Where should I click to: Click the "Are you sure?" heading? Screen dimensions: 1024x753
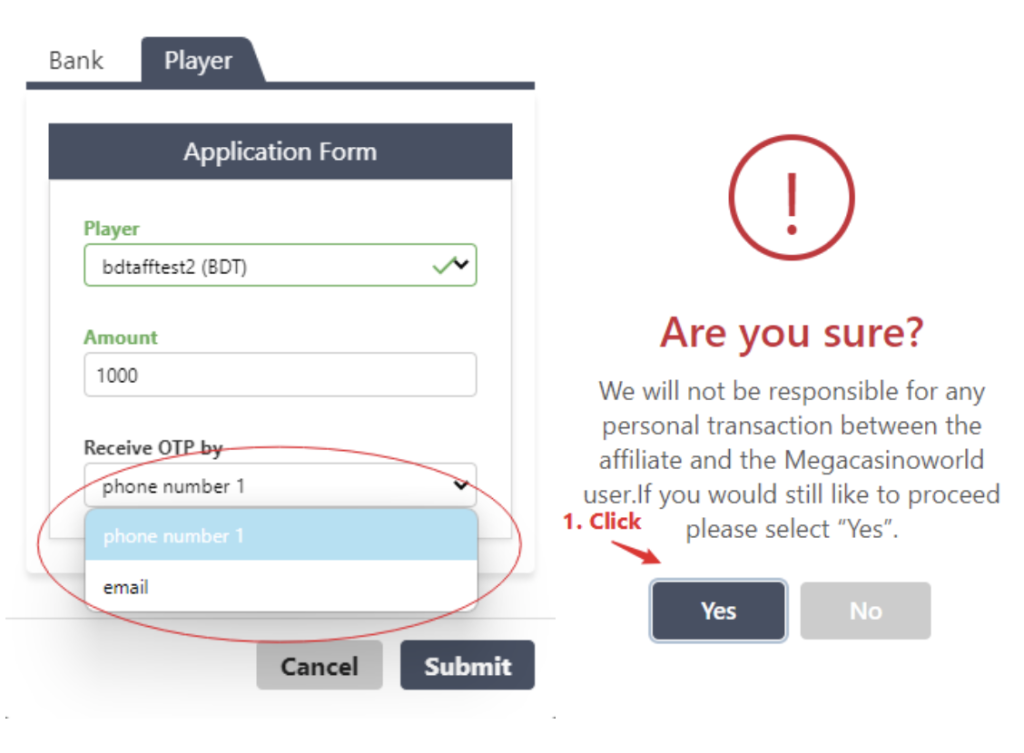(x=791, y=333)
